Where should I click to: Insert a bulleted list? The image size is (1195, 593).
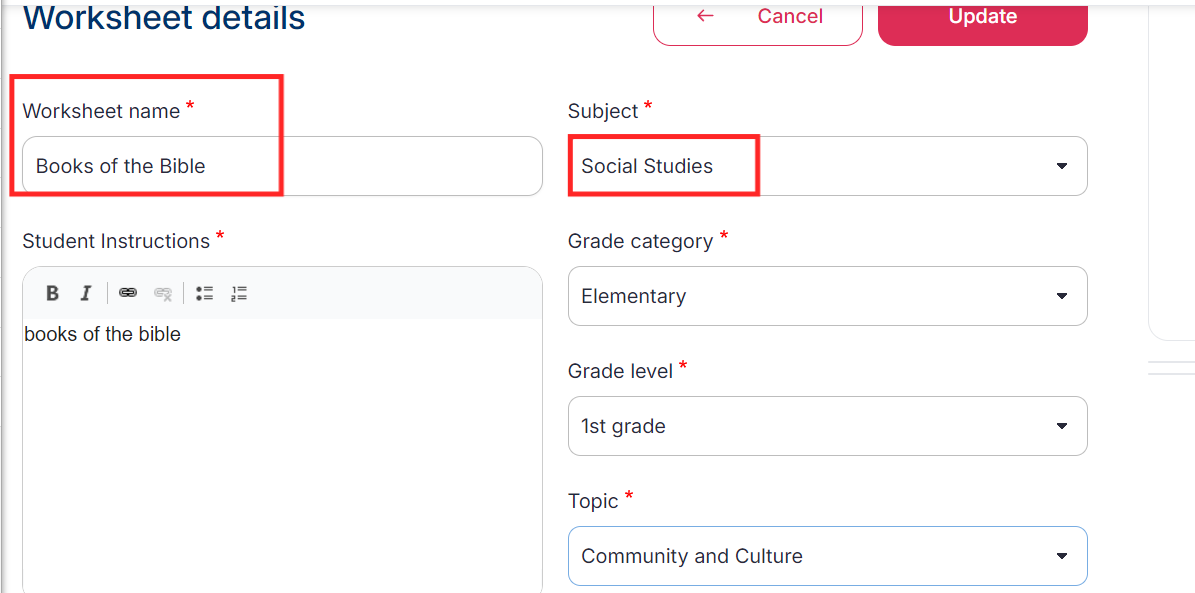tap(205, 293)
